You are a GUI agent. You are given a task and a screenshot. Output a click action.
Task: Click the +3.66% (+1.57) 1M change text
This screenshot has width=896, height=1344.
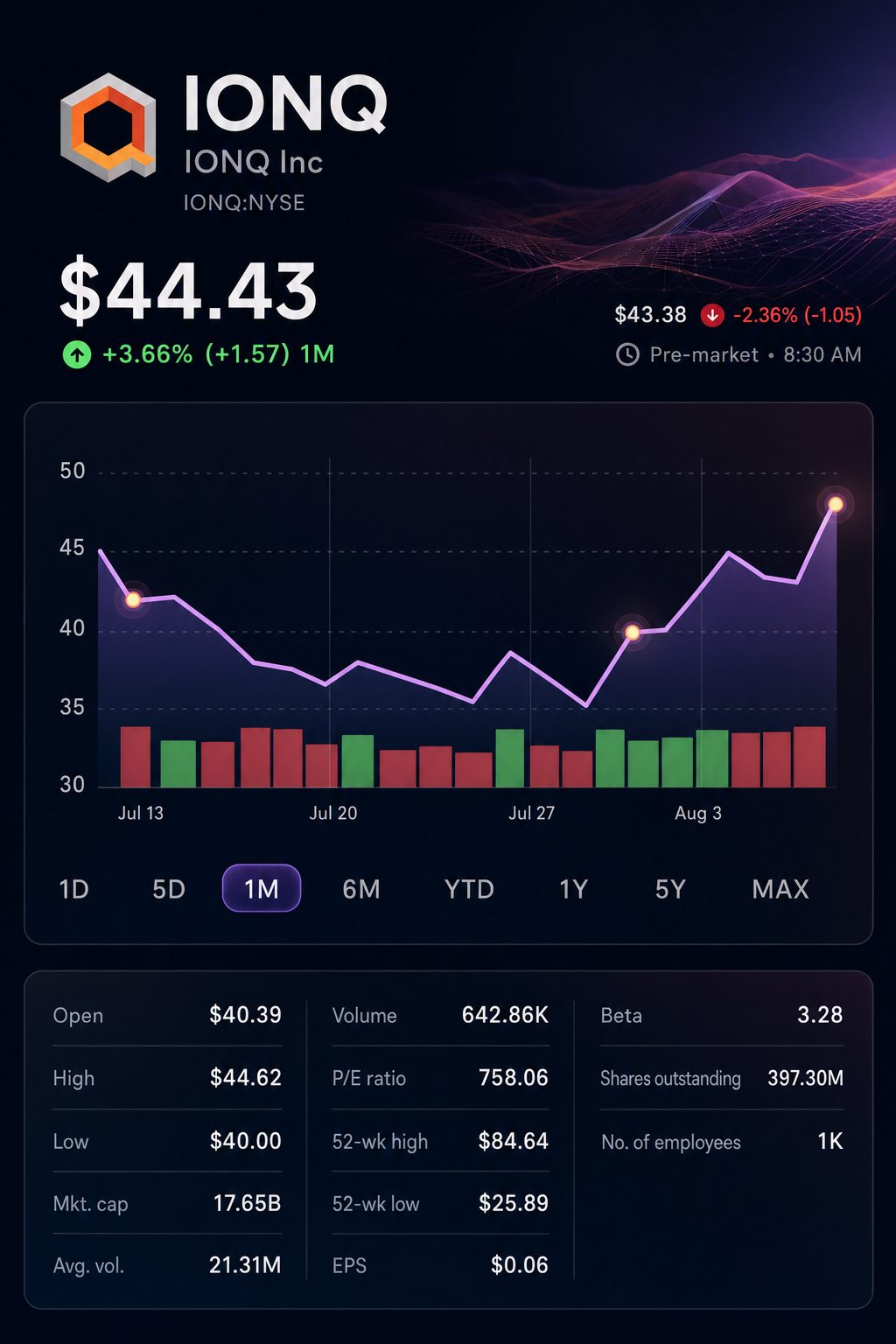click(219, 354)
